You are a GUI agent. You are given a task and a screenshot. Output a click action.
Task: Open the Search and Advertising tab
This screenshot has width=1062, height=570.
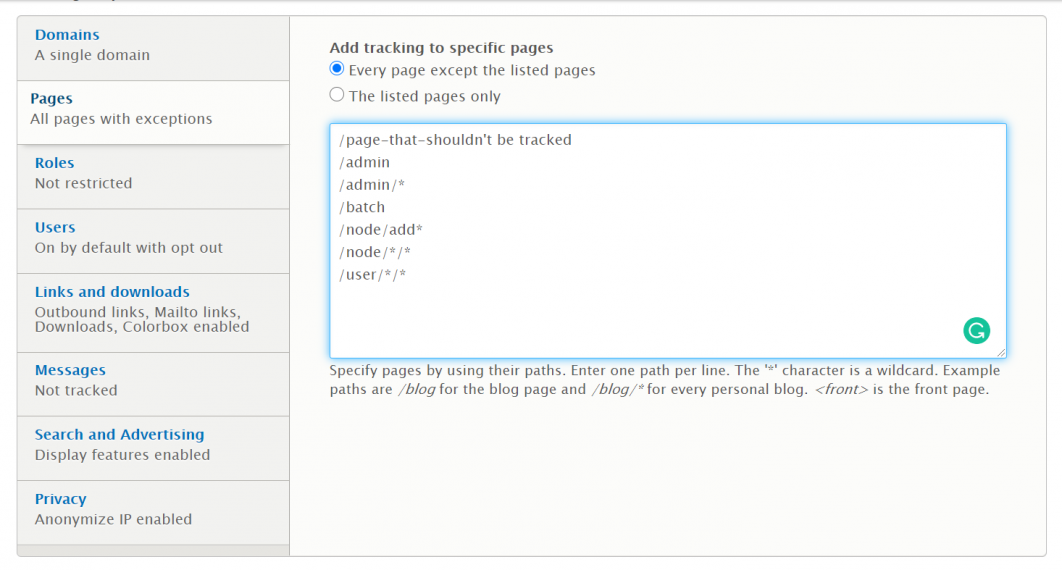(x=119, y=435)
